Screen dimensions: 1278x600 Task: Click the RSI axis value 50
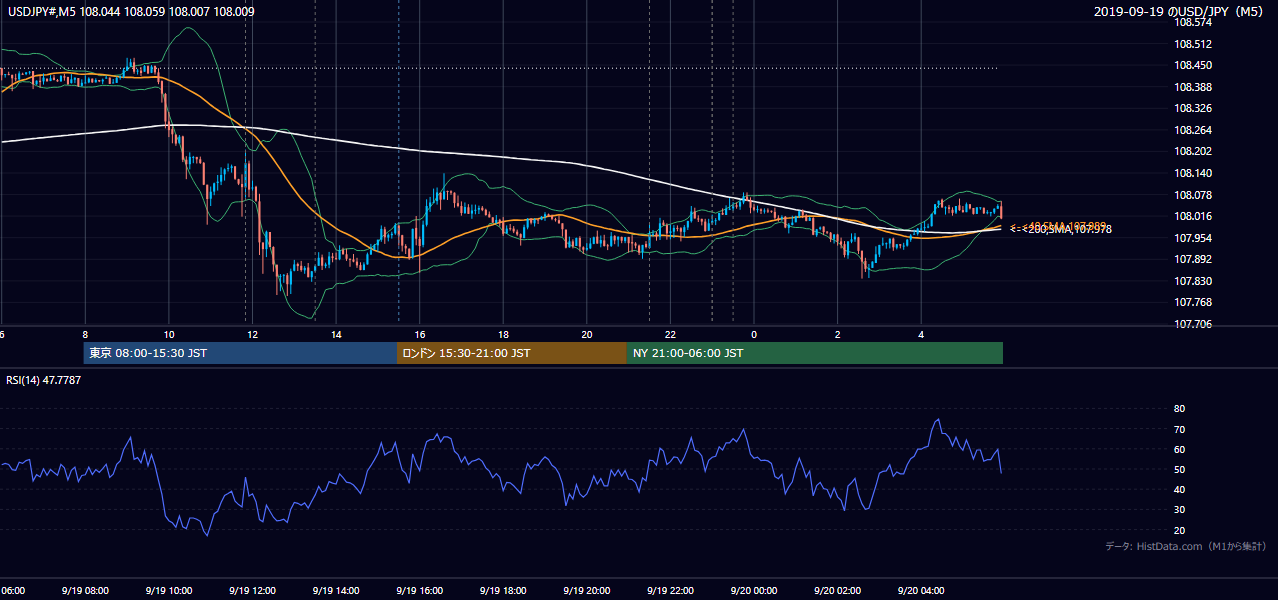point(1179,469)
